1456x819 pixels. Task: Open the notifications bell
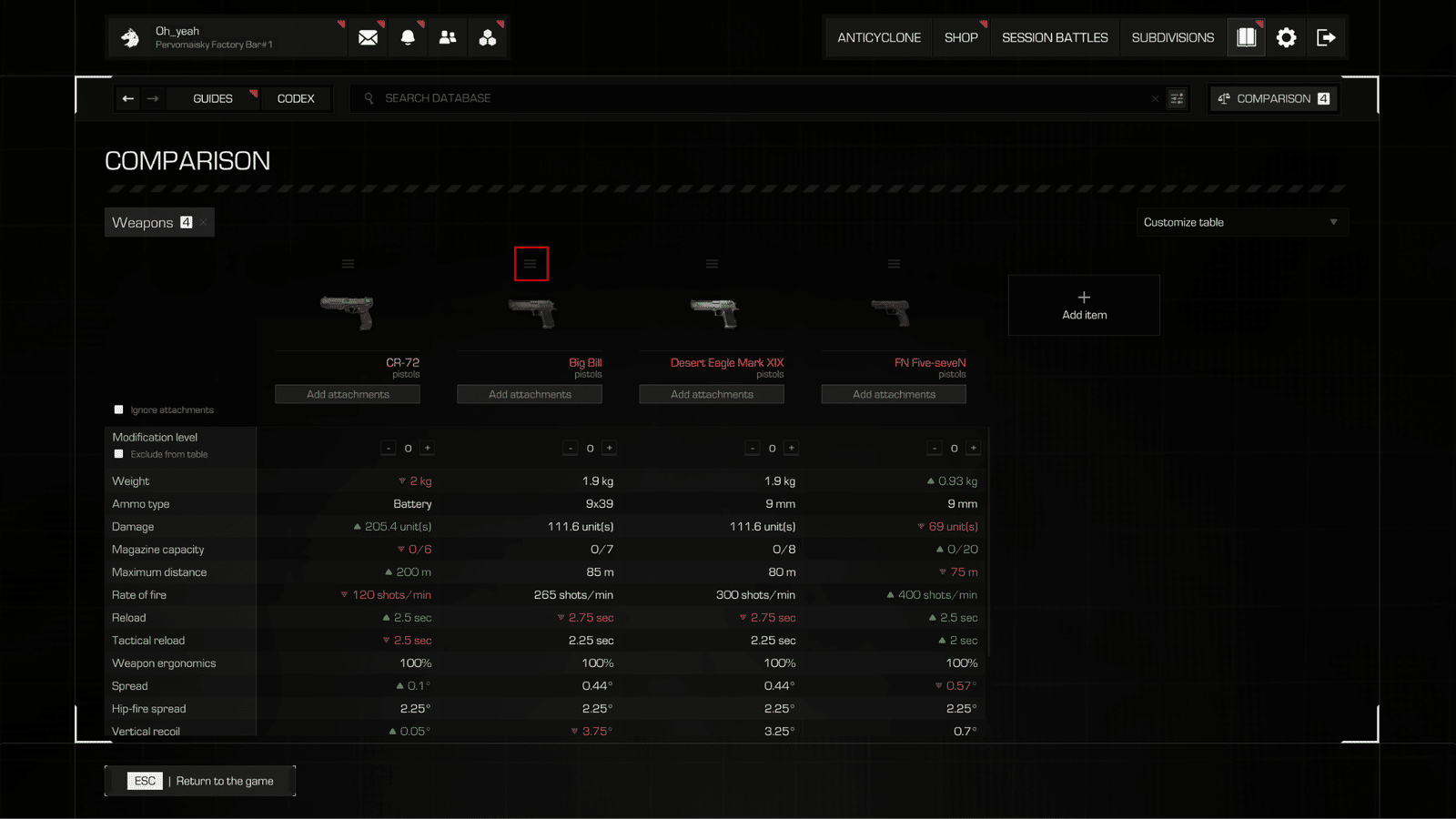tap(408, 37)
